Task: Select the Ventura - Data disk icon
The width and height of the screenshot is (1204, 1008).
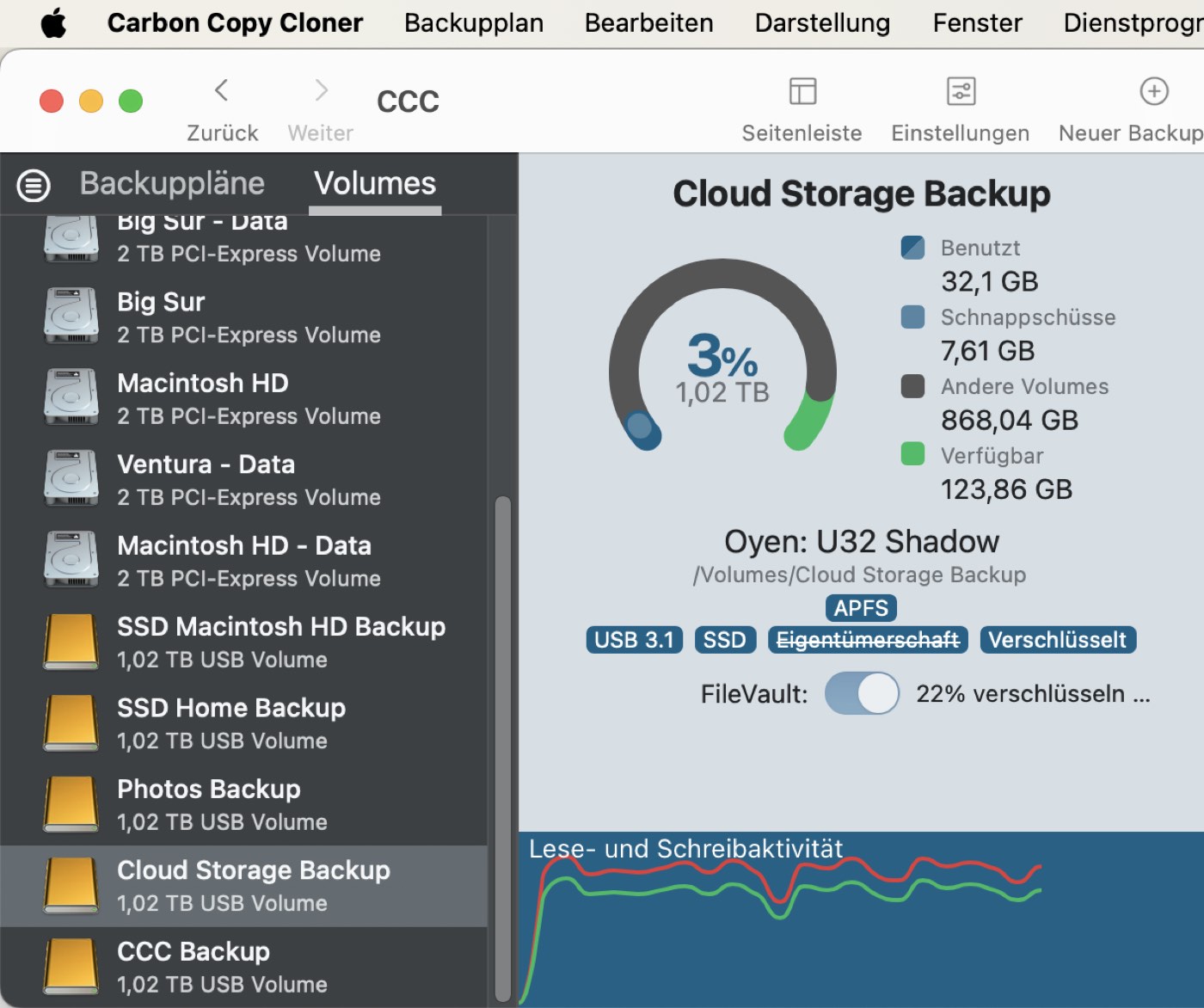Action: pyautogui.click(x=71, y=479)
